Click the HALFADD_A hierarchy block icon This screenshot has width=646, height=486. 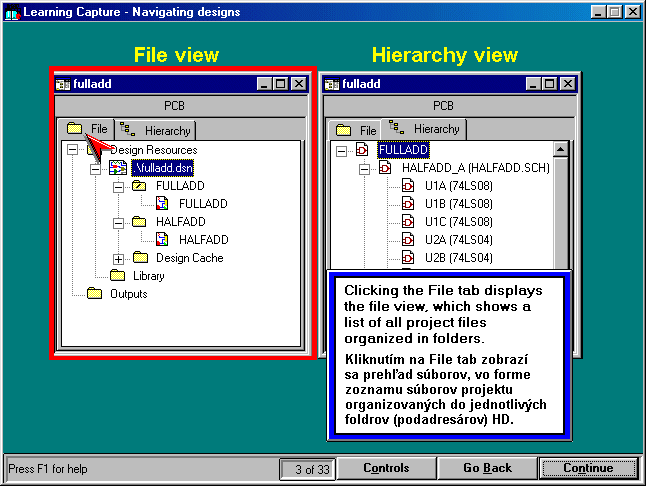(385, 168)
